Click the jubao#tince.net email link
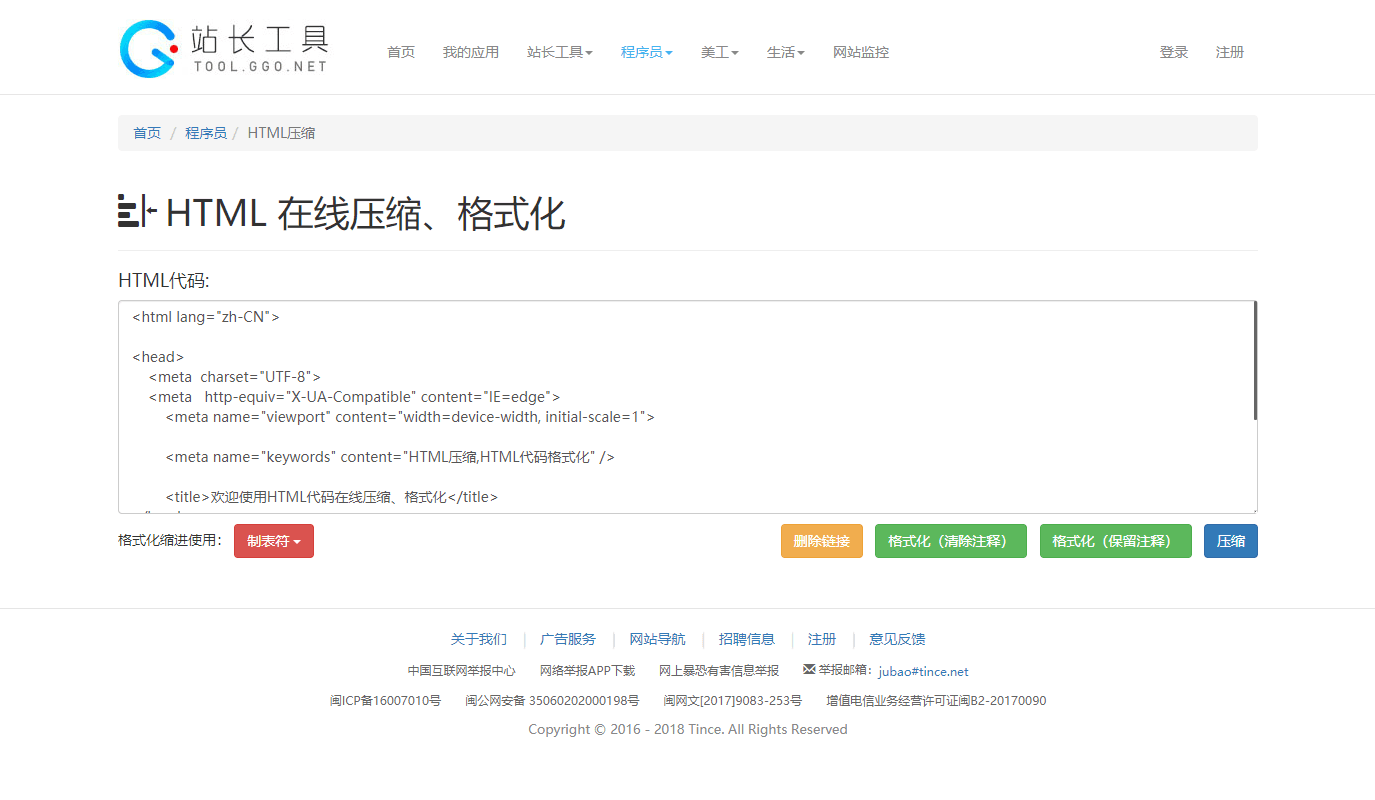This screenshot has width=1375, height=800. [x=923, y=671]
